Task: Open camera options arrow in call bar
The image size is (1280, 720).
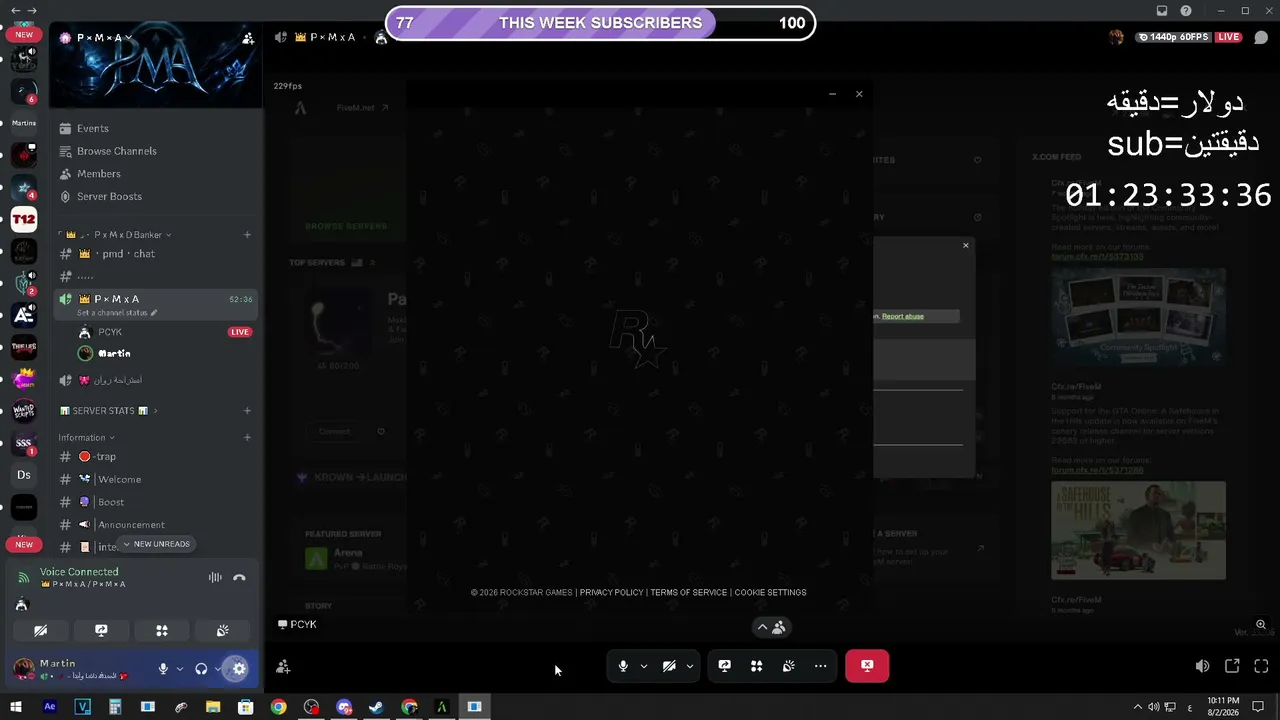Action: coord(690,666)
